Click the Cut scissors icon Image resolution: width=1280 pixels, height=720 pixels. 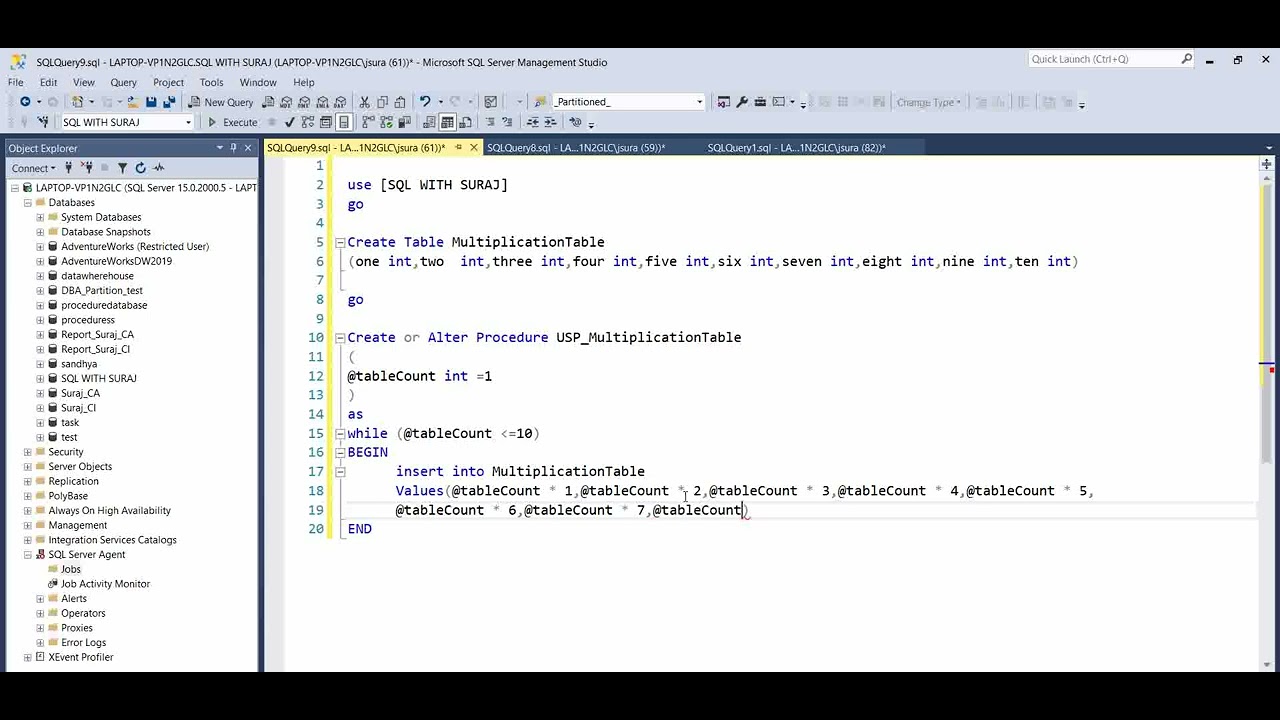pos(365,102)
